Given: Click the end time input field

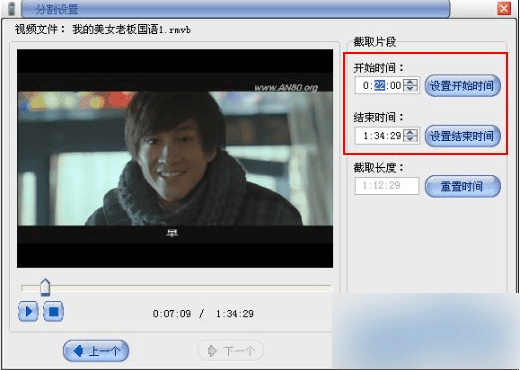Looking at the screenshot, I should 379,136.
